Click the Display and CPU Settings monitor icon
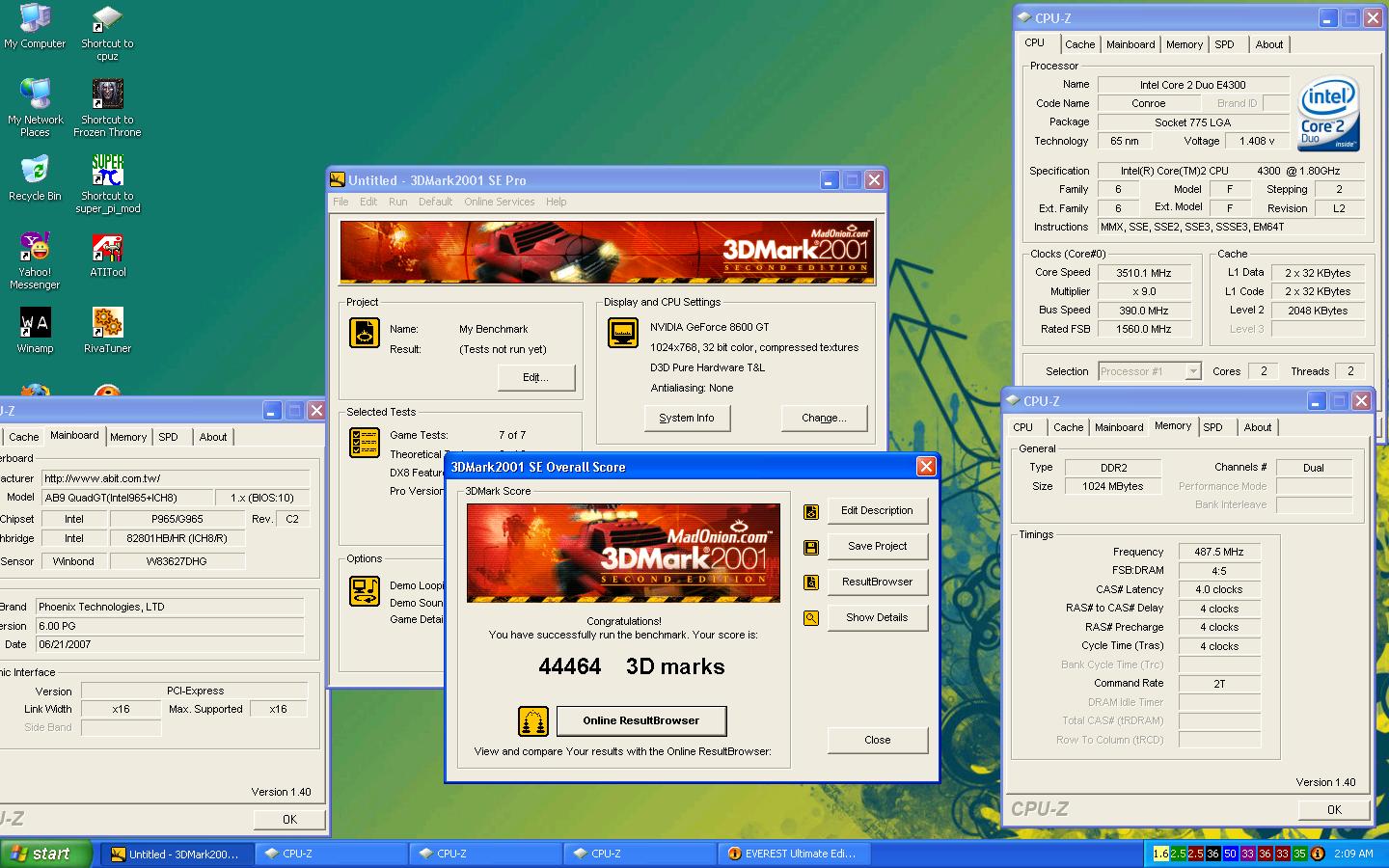1389x868 pixels. (622, 332)
